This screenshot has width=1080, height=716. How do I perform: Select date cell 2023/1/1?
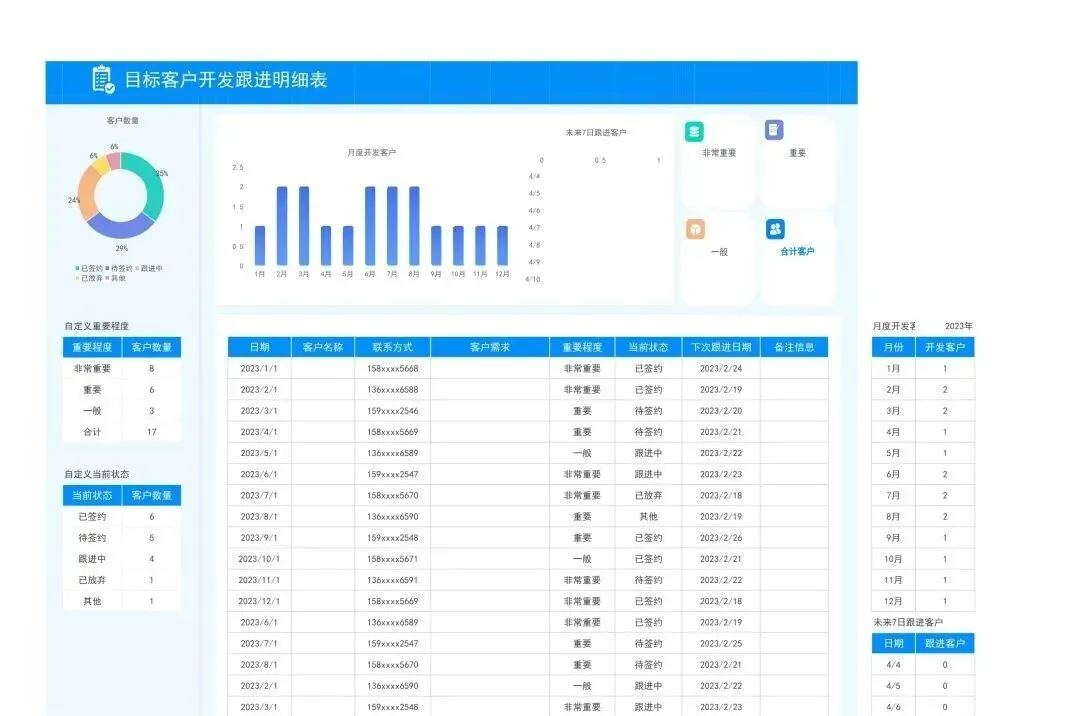(259, 368)
